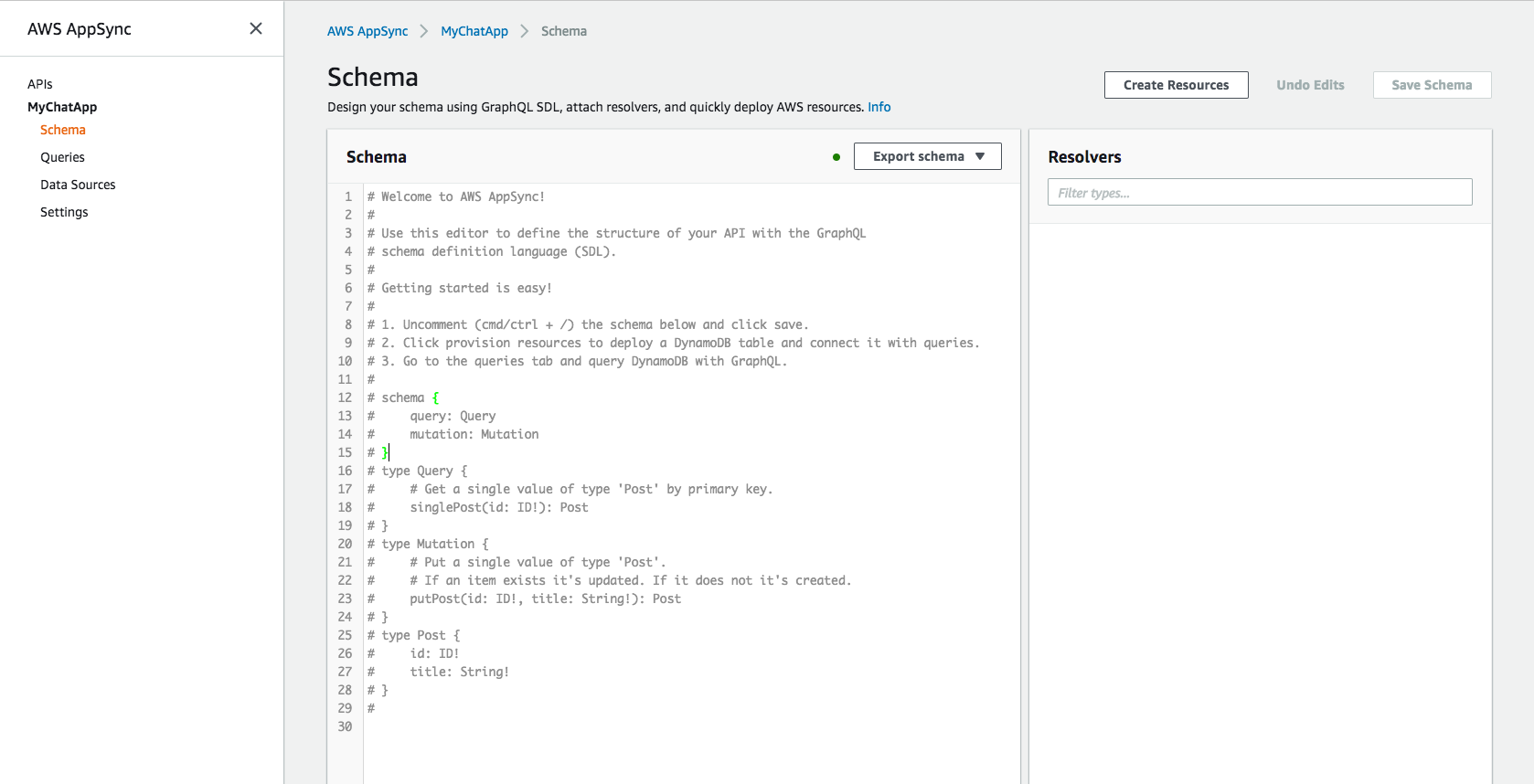Click the 'title: String!' code line
This screenshot has height=784, width=1534.
459,672
